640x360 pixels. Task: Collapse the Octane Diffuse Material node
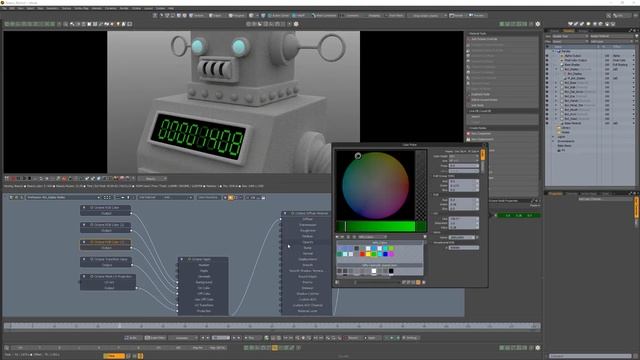point(285,213)
